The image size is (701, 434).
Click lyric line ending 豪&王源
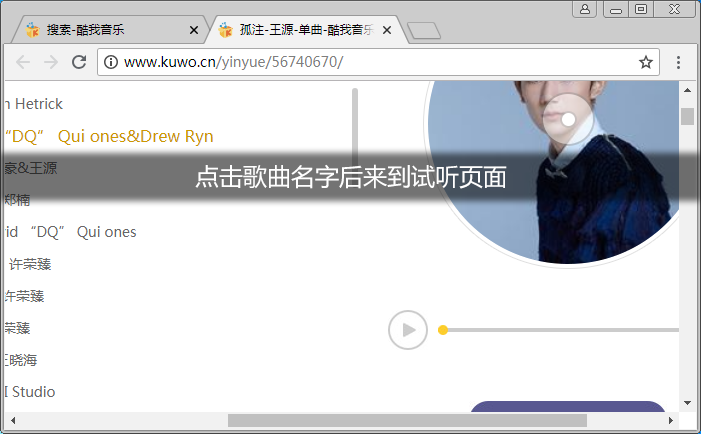click(x=31, y=168)
